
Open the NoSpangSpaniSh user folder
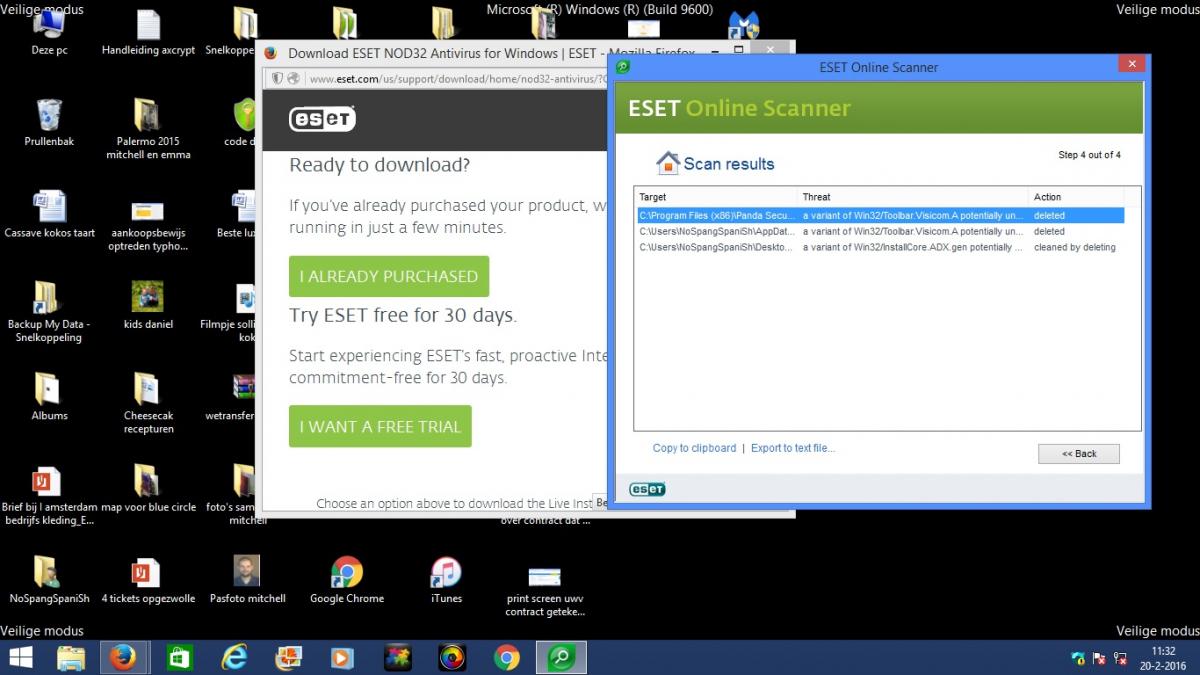(x=49, y=579)
